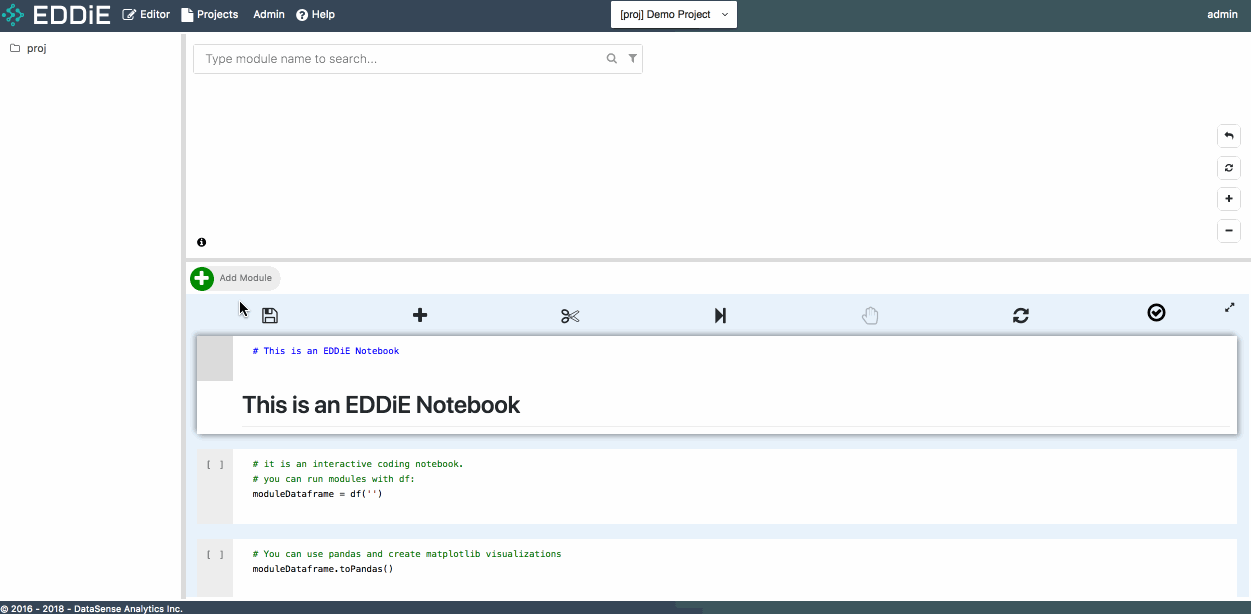Open the [proj] Demo Project dropdown
The height and width of the screenshot is (614, 1251).
point(673,14)
